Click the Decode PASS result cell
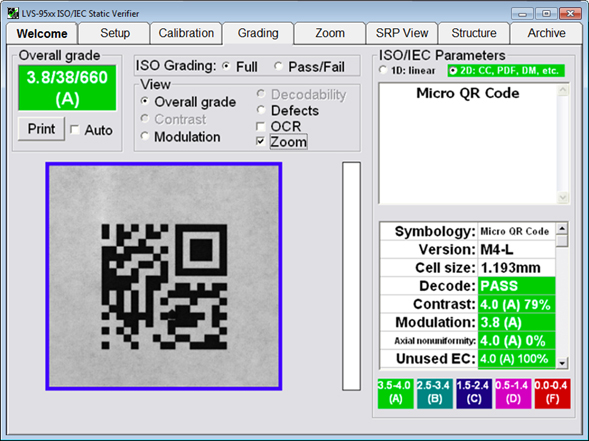 coord(517,286)
